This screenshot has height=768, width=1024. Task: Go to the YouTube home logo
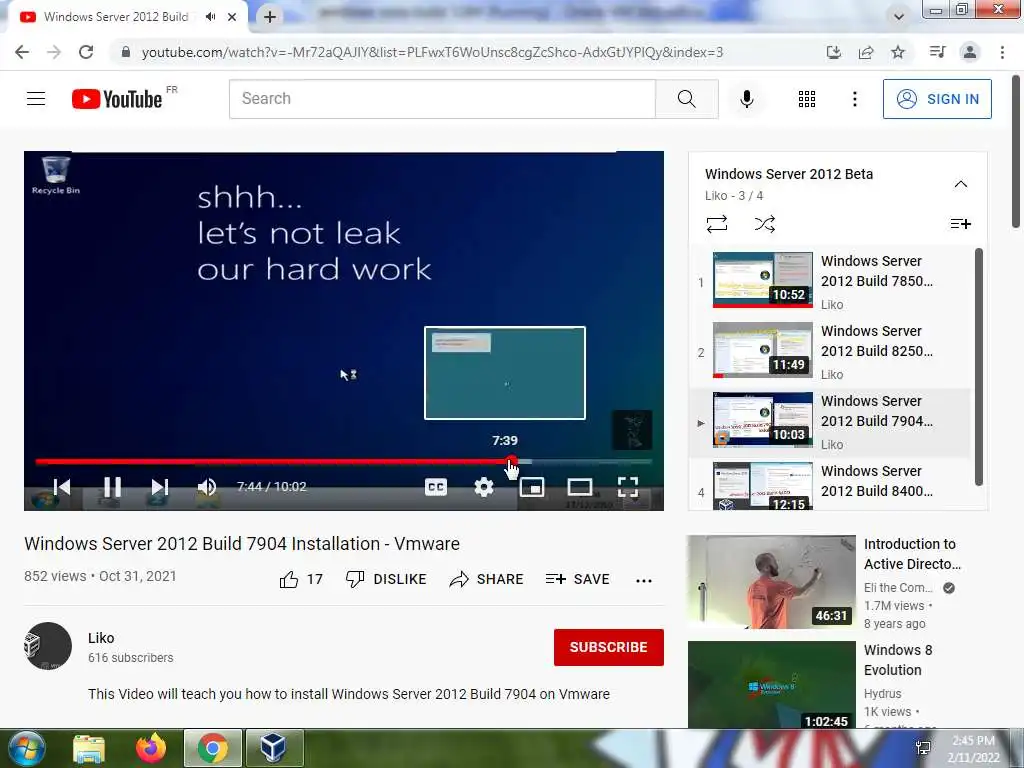pos(118,99)
